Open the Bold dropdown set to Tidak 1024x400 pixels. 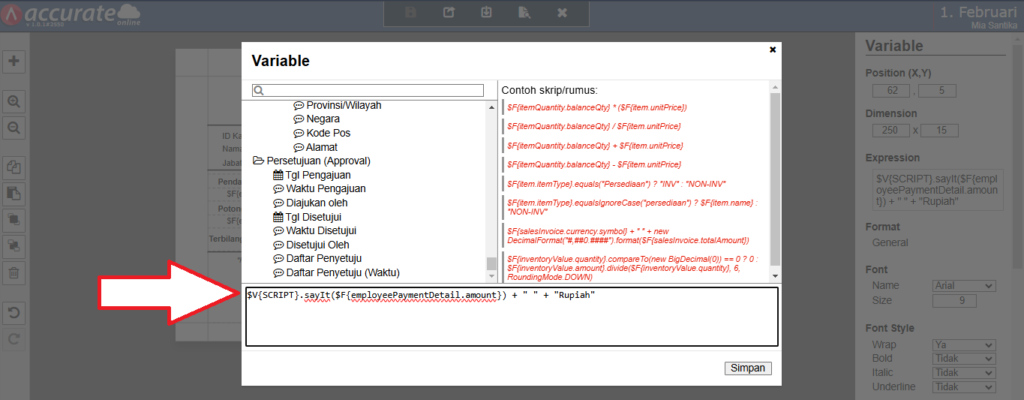(954, 358)
